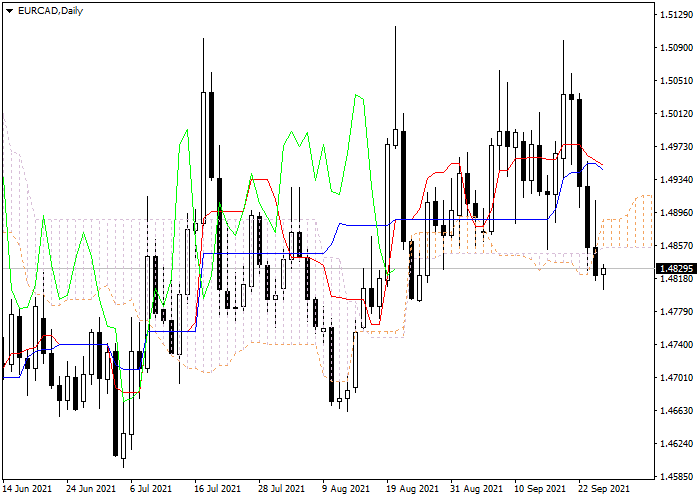
Task: Click the 22 Sep 2021 date label
Action: click(604, 489)
